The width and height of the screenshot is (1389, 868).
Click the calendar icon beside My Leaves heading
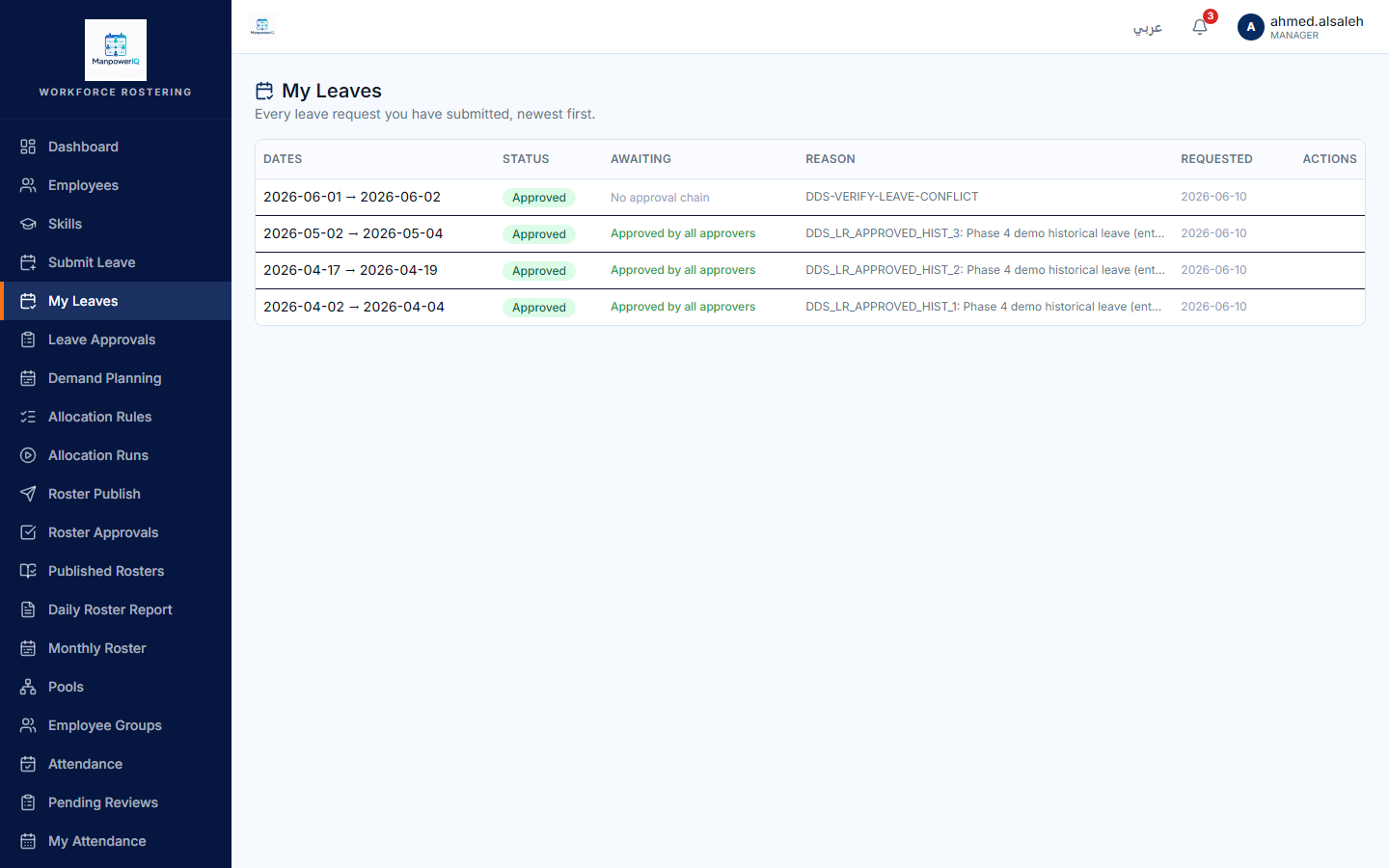(264, 91)
